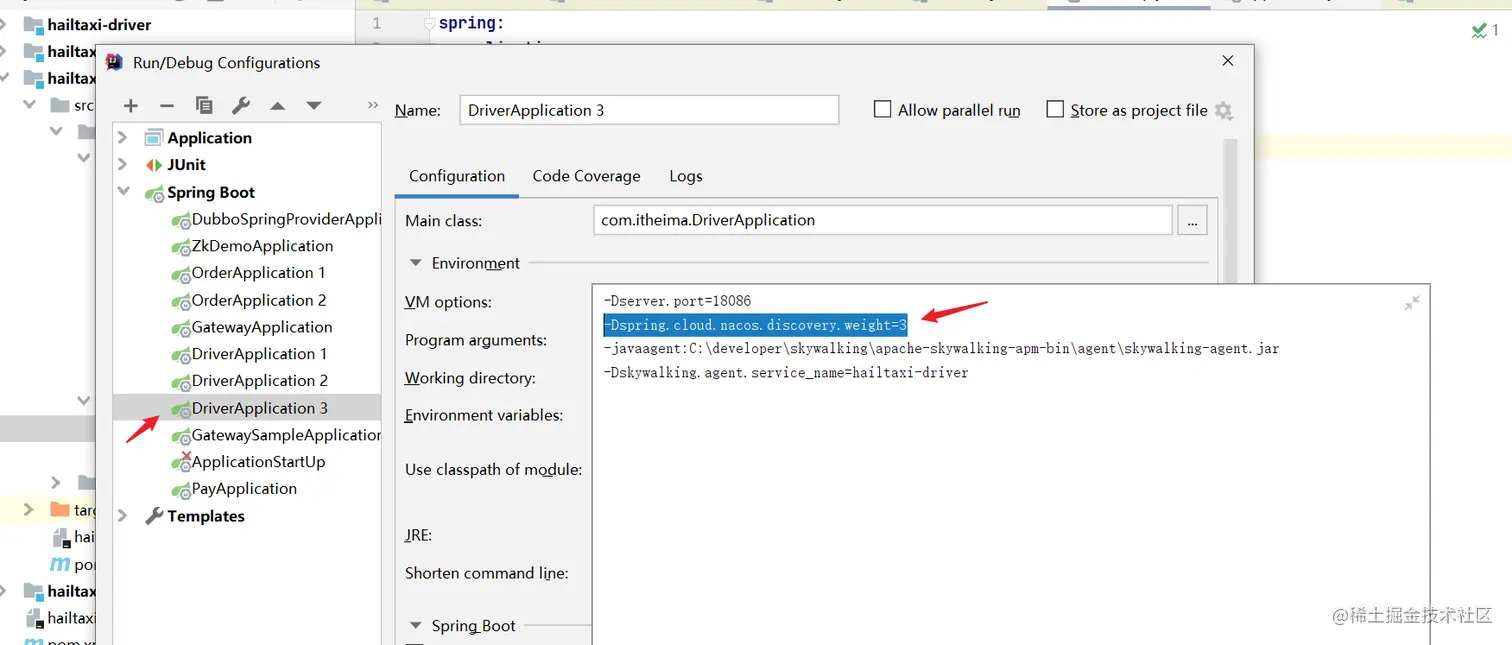Click the Environment variables label
Viewport: 1512px width, 645px height.
click(x=484, y=415)
